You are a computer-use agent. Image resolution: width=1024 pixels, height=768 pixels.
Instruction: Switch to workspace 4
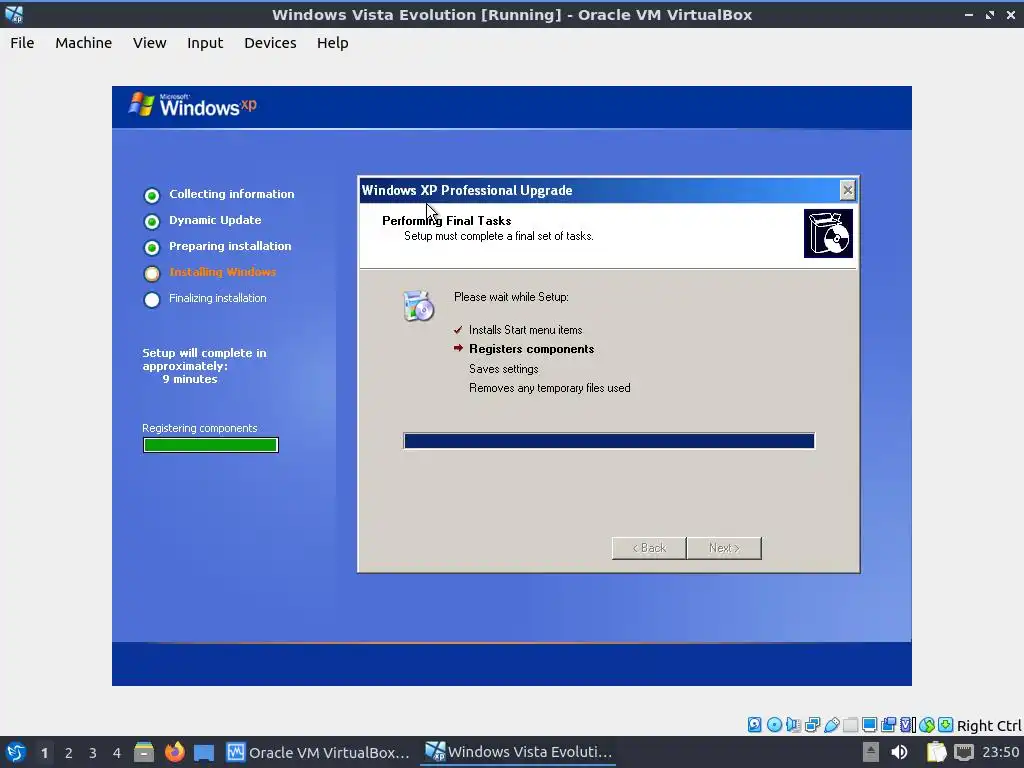coord(116,753)
